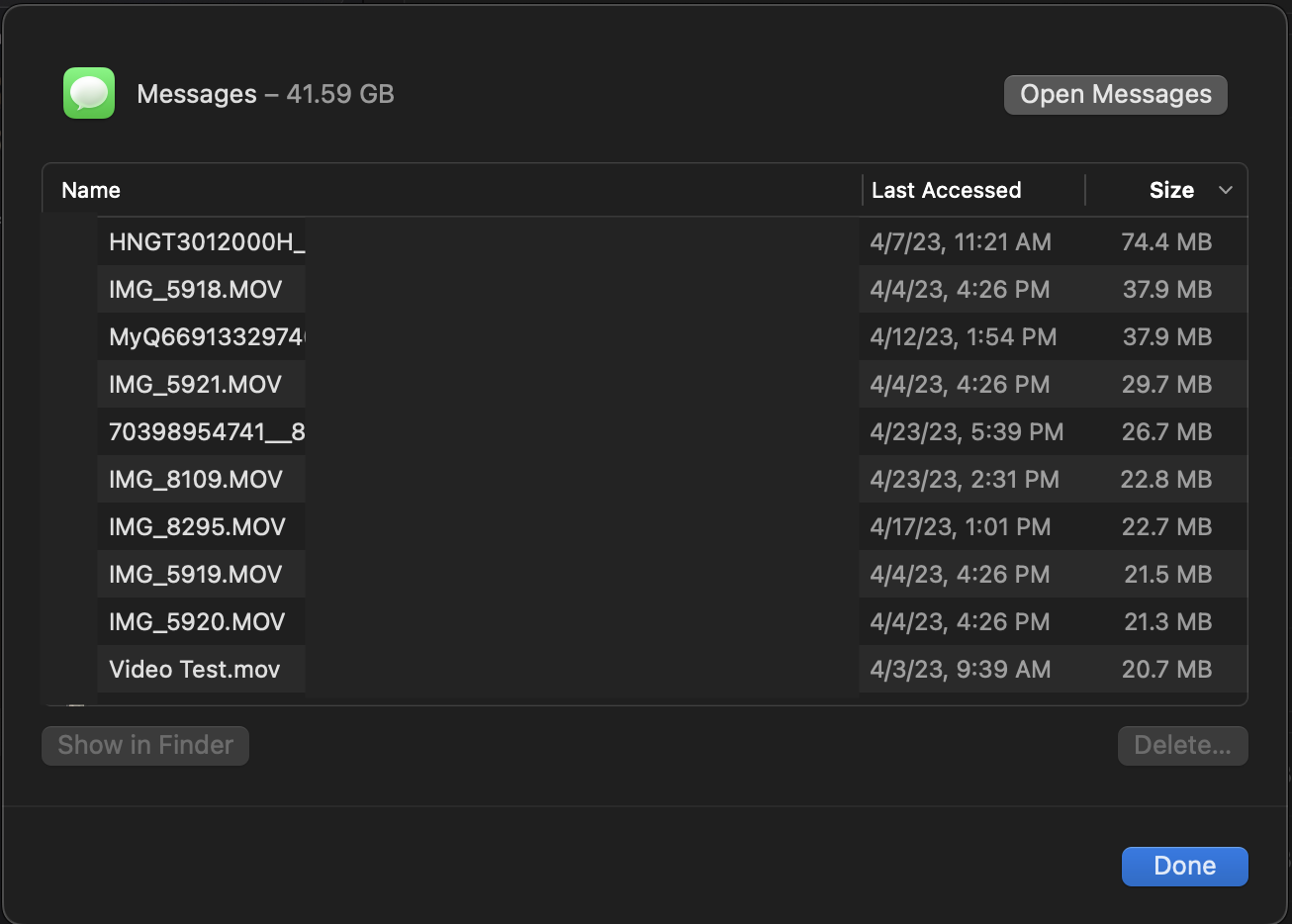The image size is (1292, 924).
Task: Select the IMG_8295.MOV file
Action: click(197, 527)
